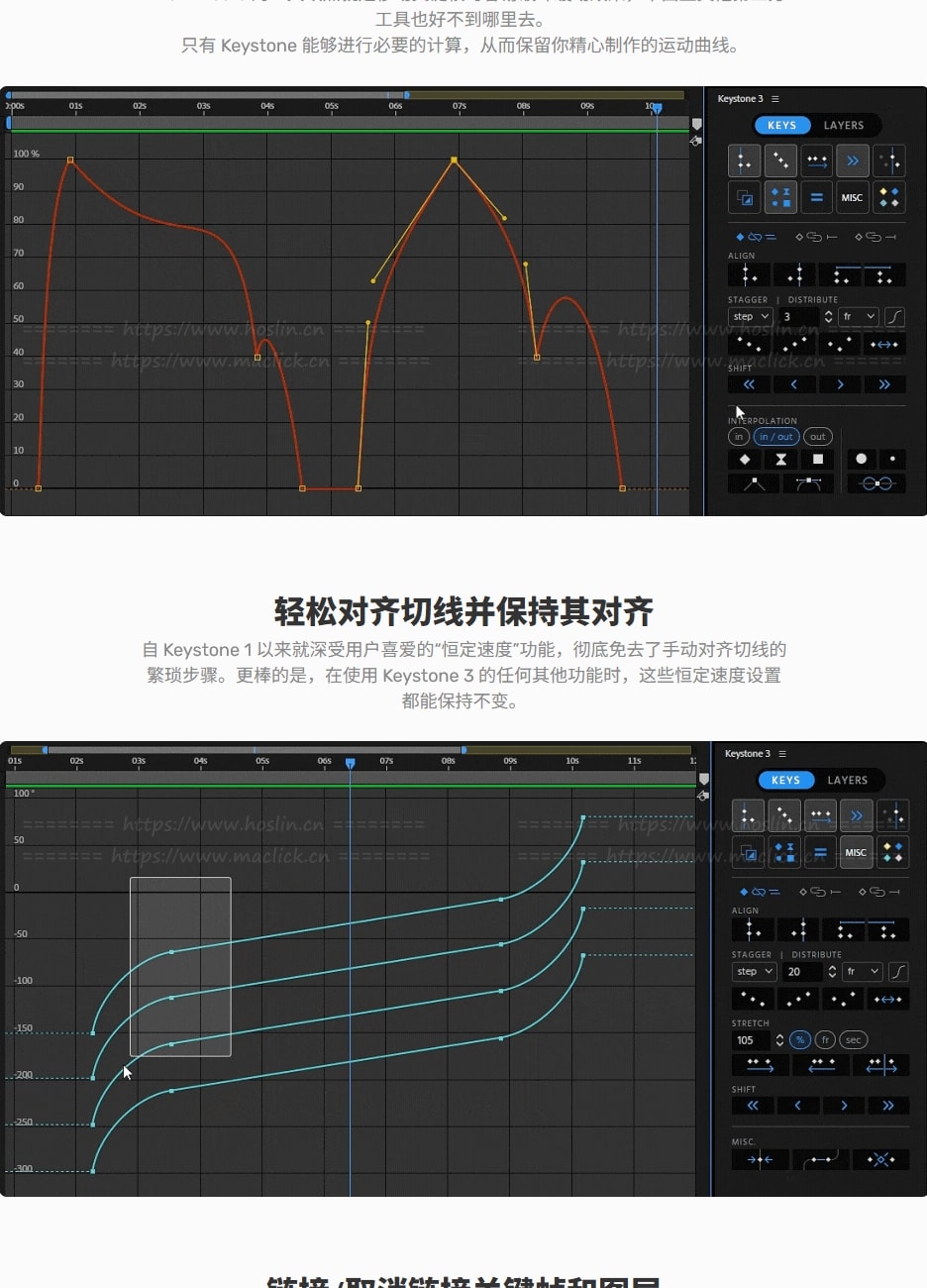
Task: Click playhead marker near 10s in upper graph
Action: (656, 108)
